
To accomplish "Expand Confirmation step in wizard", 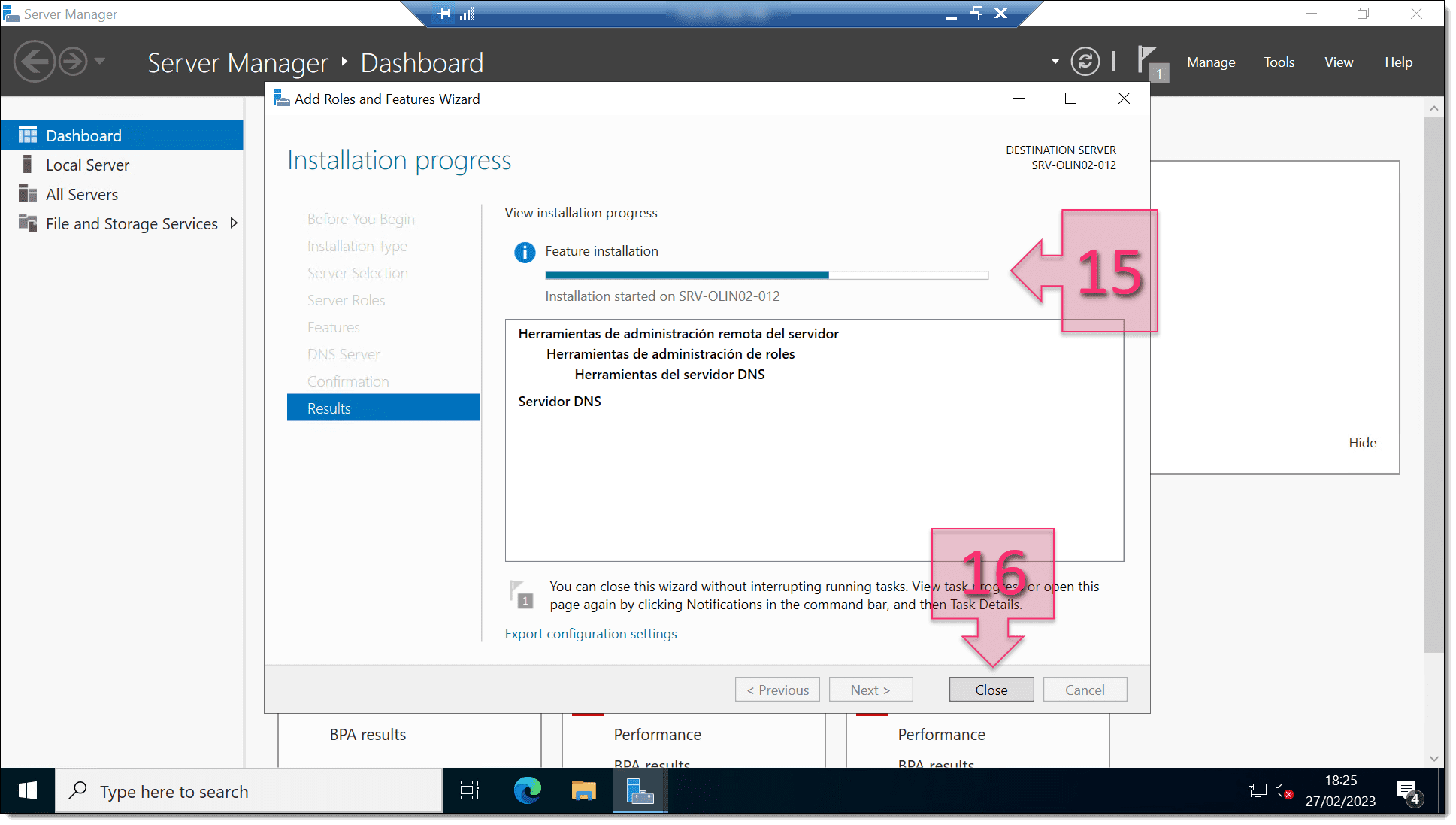I will (349, 381).
